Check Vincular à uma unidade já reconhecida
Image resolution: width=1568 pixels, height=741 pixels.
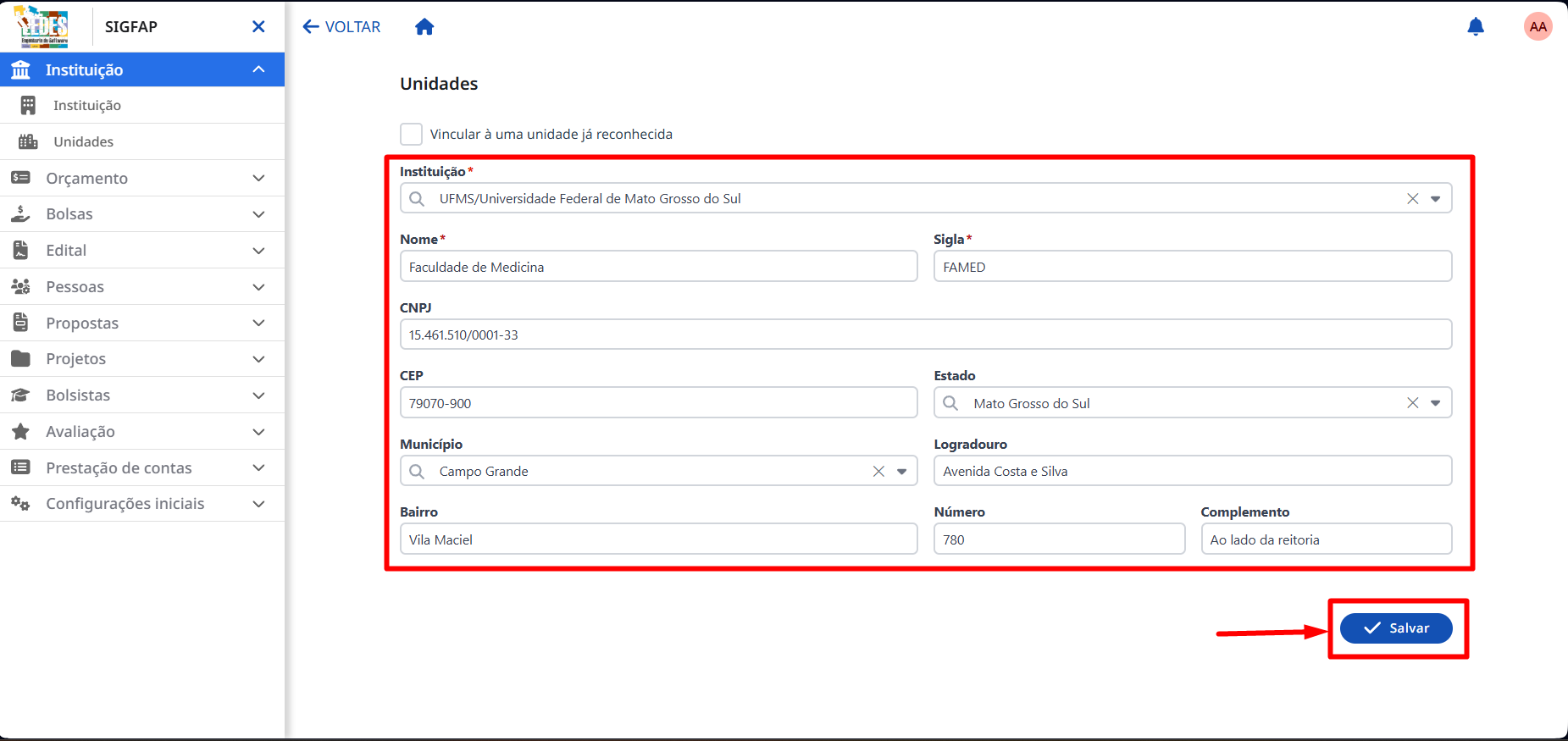[411, 134]
